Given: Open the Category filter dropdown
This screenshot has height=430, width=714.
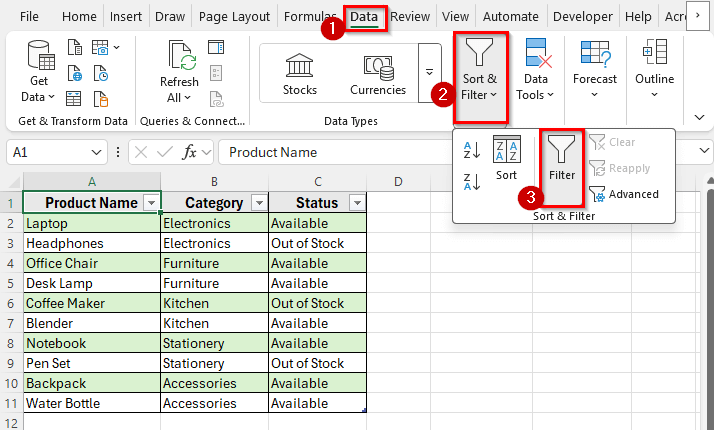Looking at the screenshot, I should [259, 203].
